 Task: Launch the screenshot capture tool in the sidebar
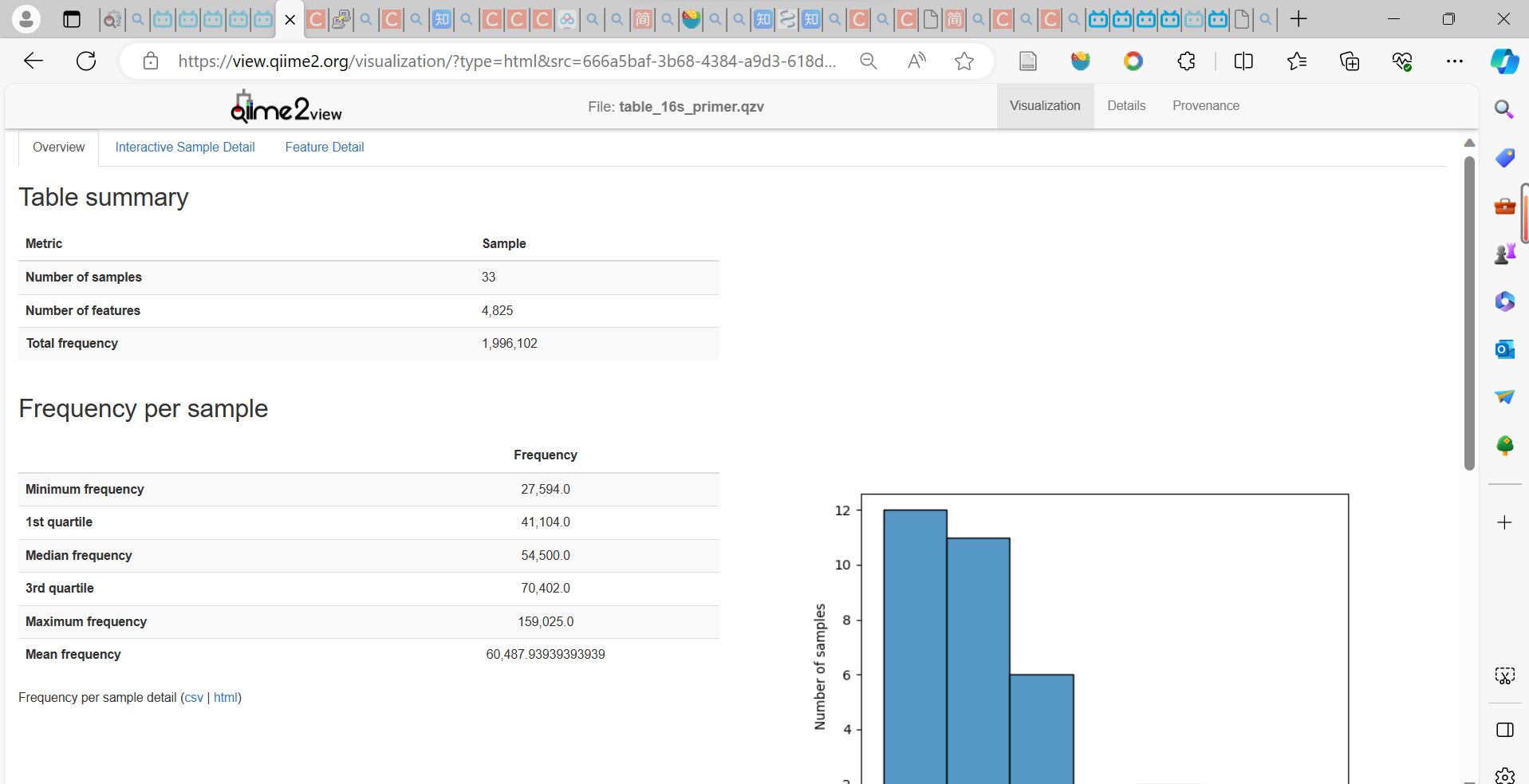(1504, 676)
